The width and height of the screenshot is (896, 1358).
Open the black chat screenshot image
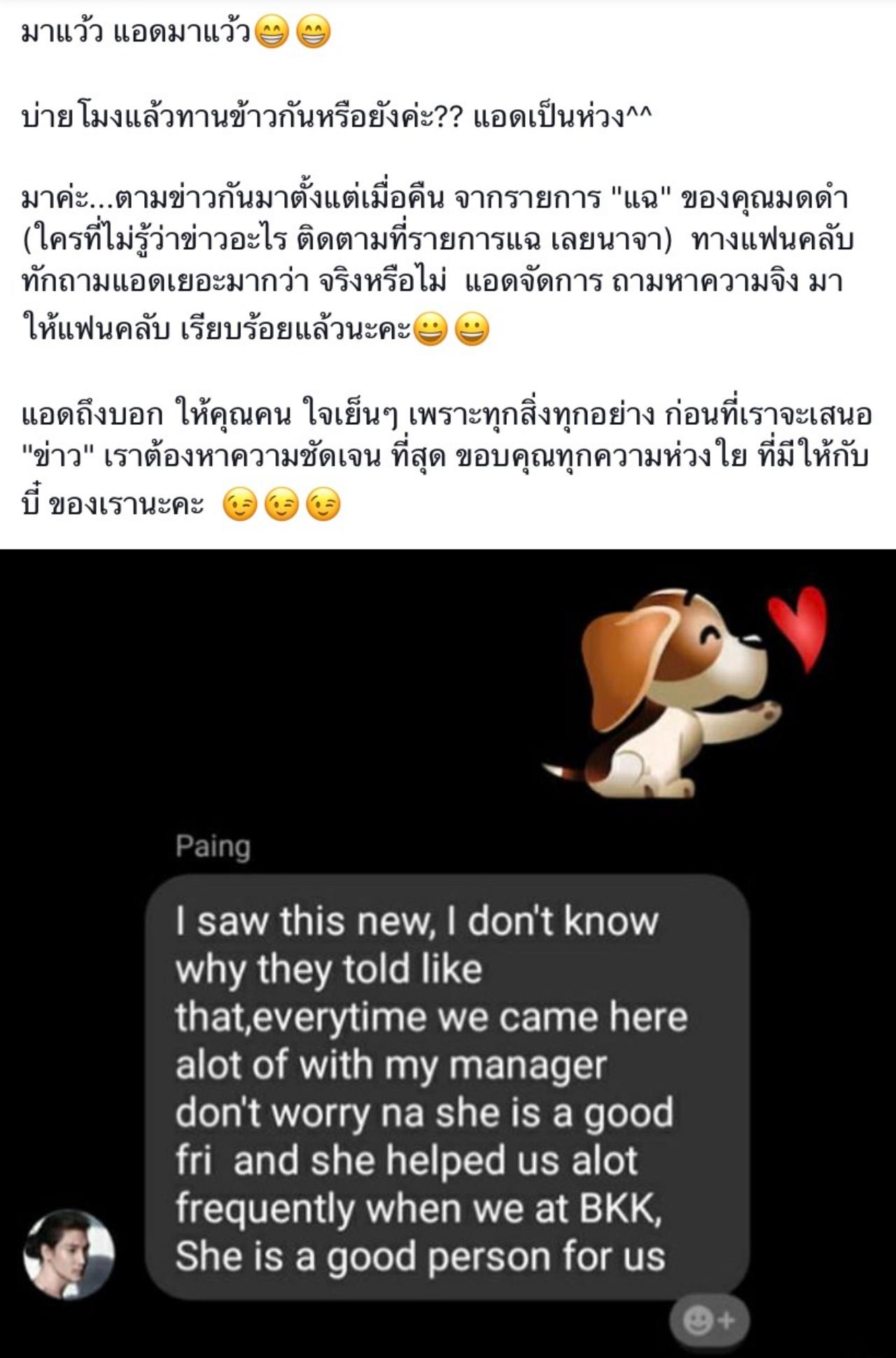pyautogui.click(x=448, y=953)
